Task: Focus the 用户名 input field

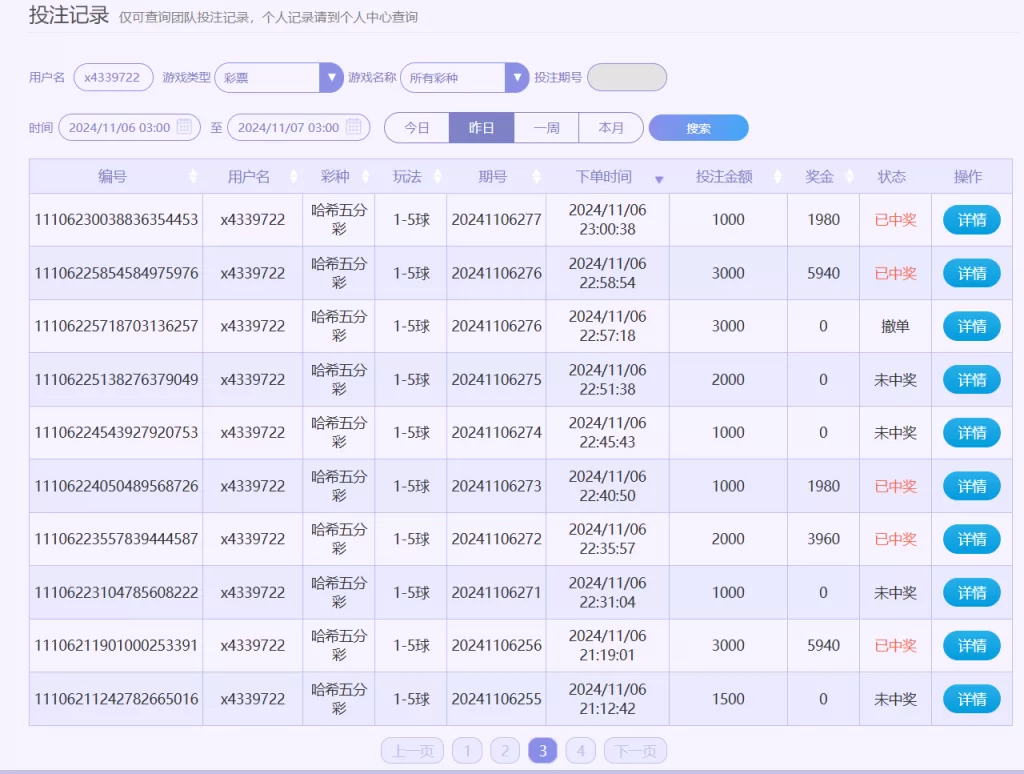Action: pyautogui.click(x=113, y=77)
